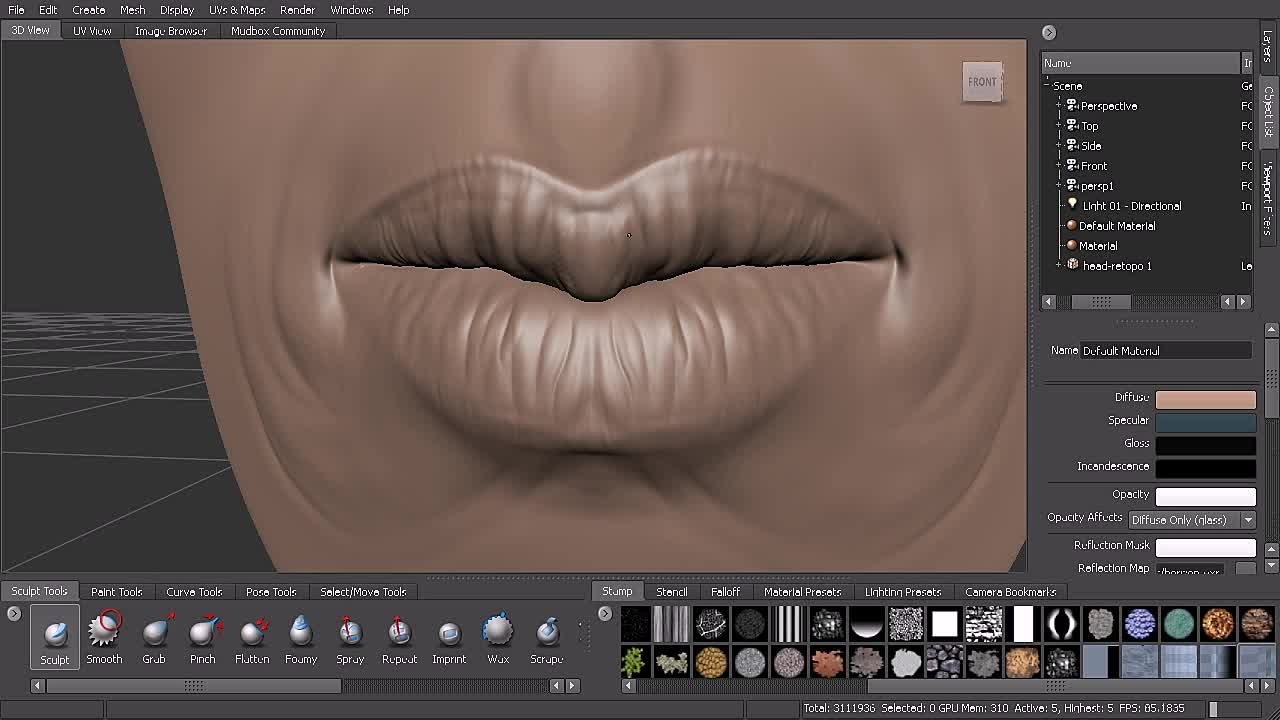The width and height of the screenshot is (1280, 720).
Task: Select the Scrape tool
Action: click(x=546, y=637)
